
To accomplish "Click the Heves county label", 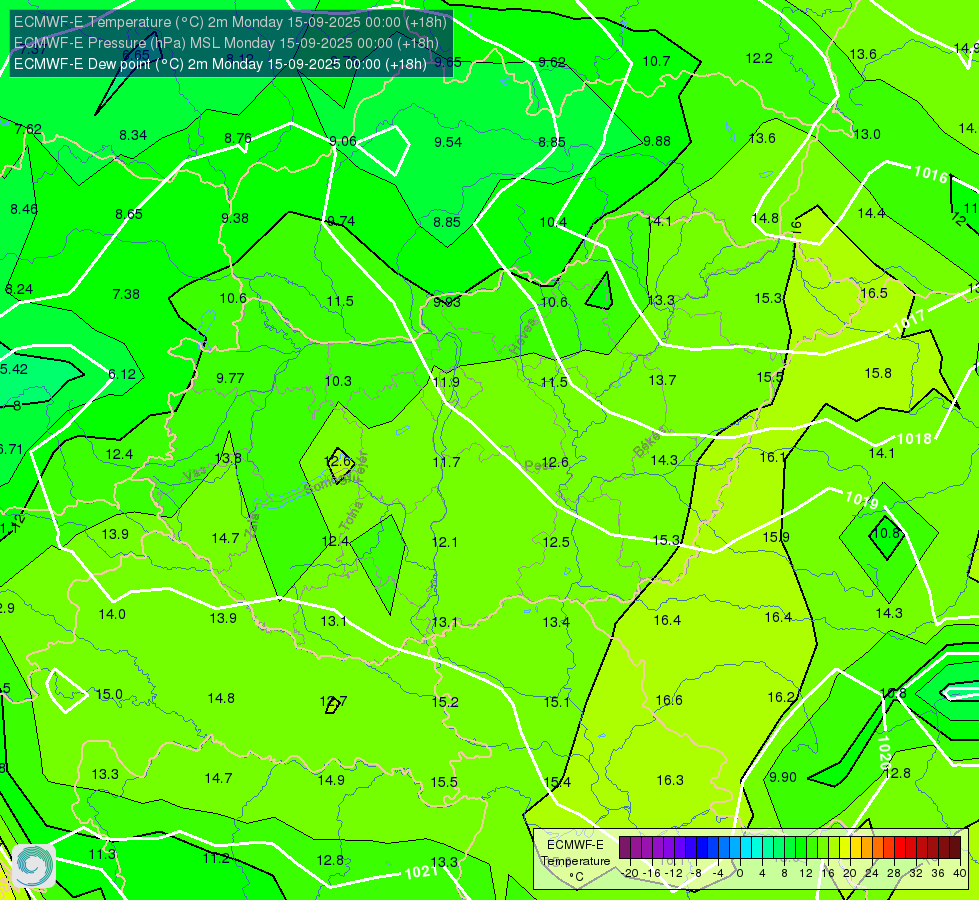I will 523,337.
